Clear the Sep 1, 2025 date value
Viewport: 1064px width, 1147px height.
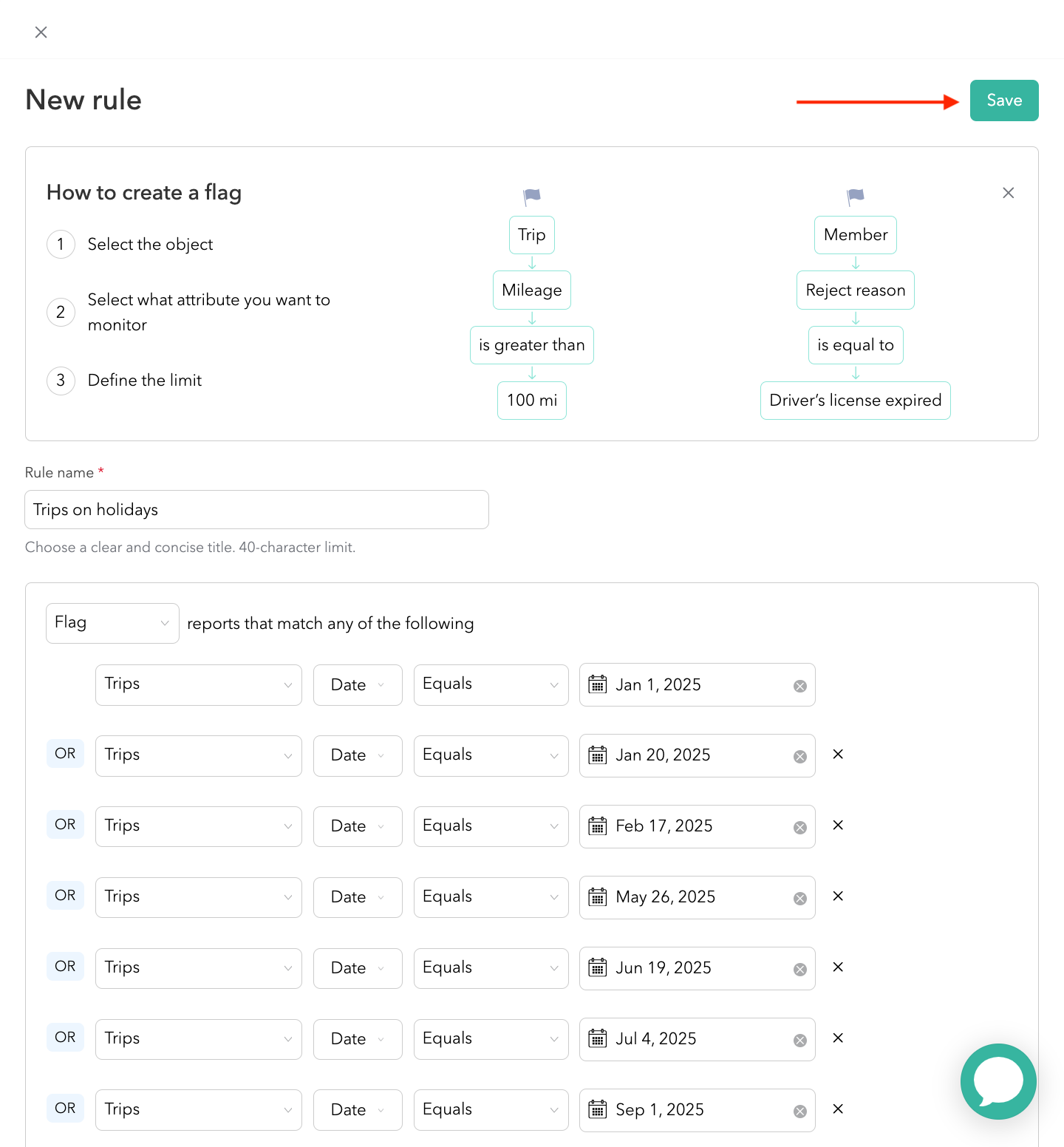click(799, 1112)
